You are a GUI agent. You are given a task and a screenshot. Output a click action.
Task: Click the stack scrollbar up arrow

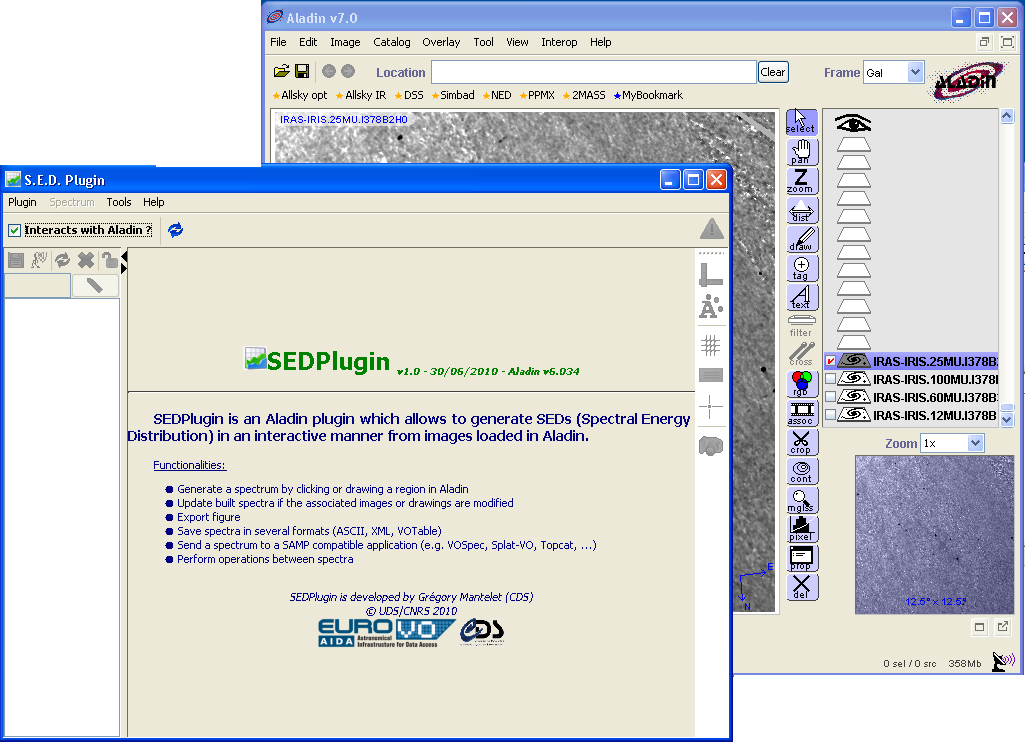pyautogui.click(x=1007, y=116)
